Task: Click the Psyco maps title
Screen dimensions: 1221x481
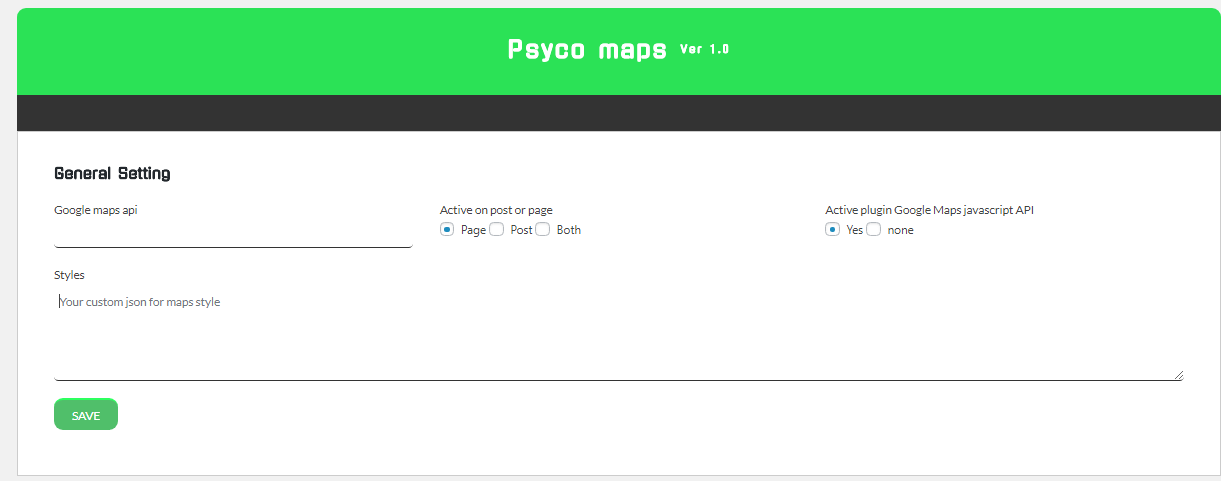Action: coord(587,50)
